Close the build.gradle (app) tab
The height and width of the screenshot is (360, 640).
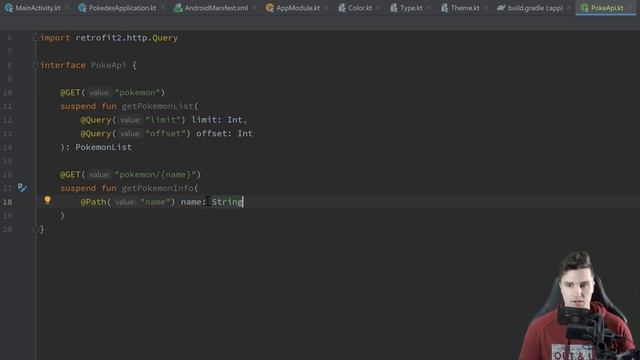569,8
